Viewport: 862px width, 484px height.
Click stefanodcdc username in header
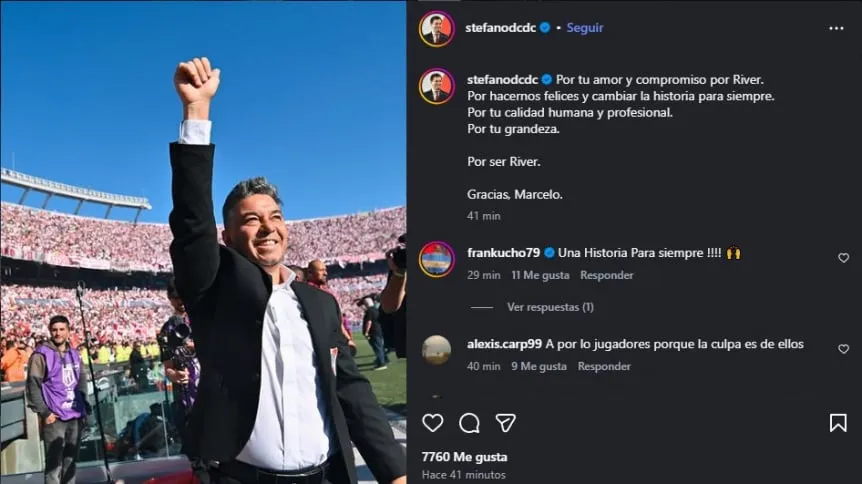[x=501, y=28]
